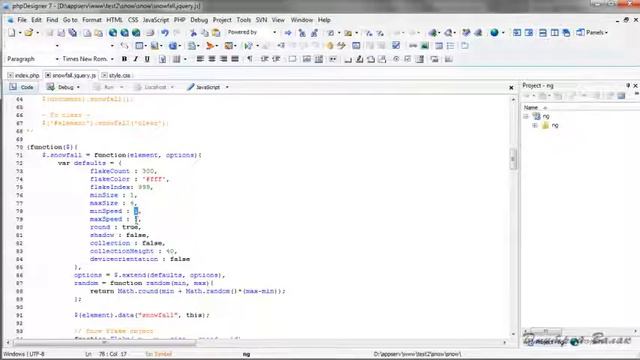The width and height of the screenshot is (640, 360).
Task: Expand the nested ng folder
Action: (x=535, y=126)
